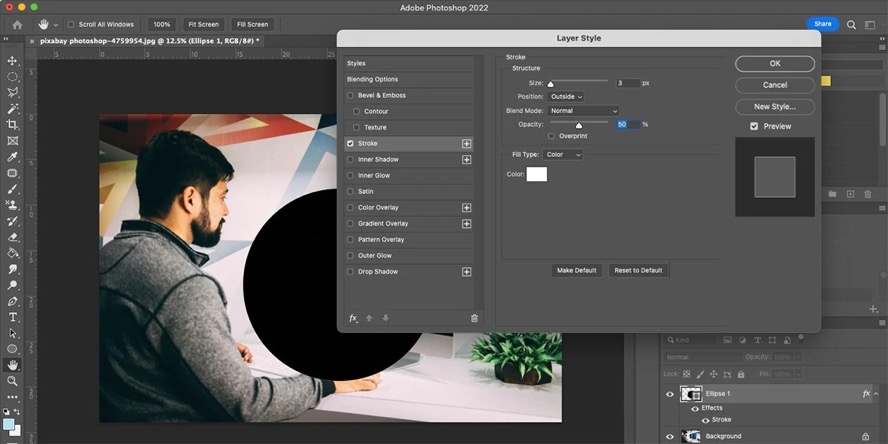This screenshot has height=444, width=888.
Task: Select the pixabay photoshop document tab
Action: coord(148,41)
